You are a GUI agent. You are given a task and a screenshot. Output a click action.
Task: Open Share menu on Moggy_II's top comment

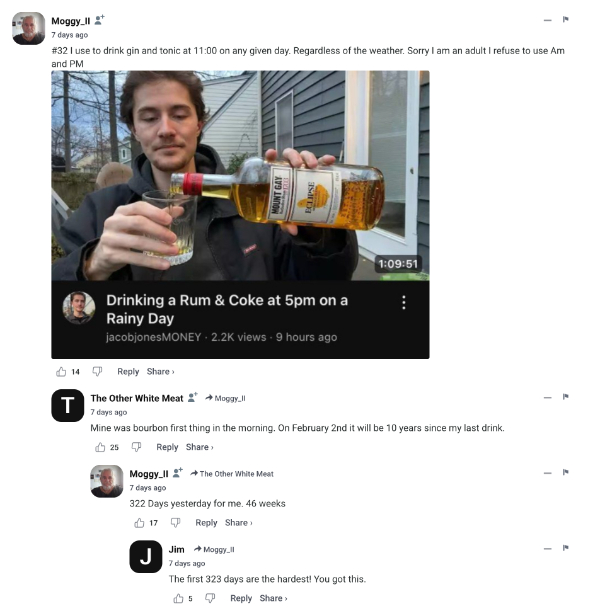(x=160, y=371)
